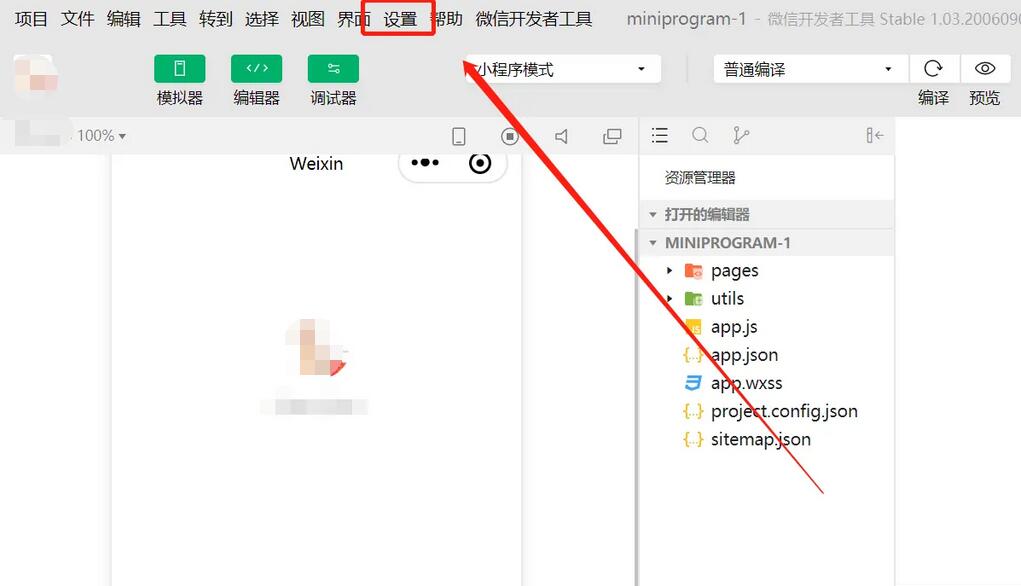Viewport: 1021px width, 586px height.
Task: Open the 视图 menu
Action: click(x=308, y=19)
